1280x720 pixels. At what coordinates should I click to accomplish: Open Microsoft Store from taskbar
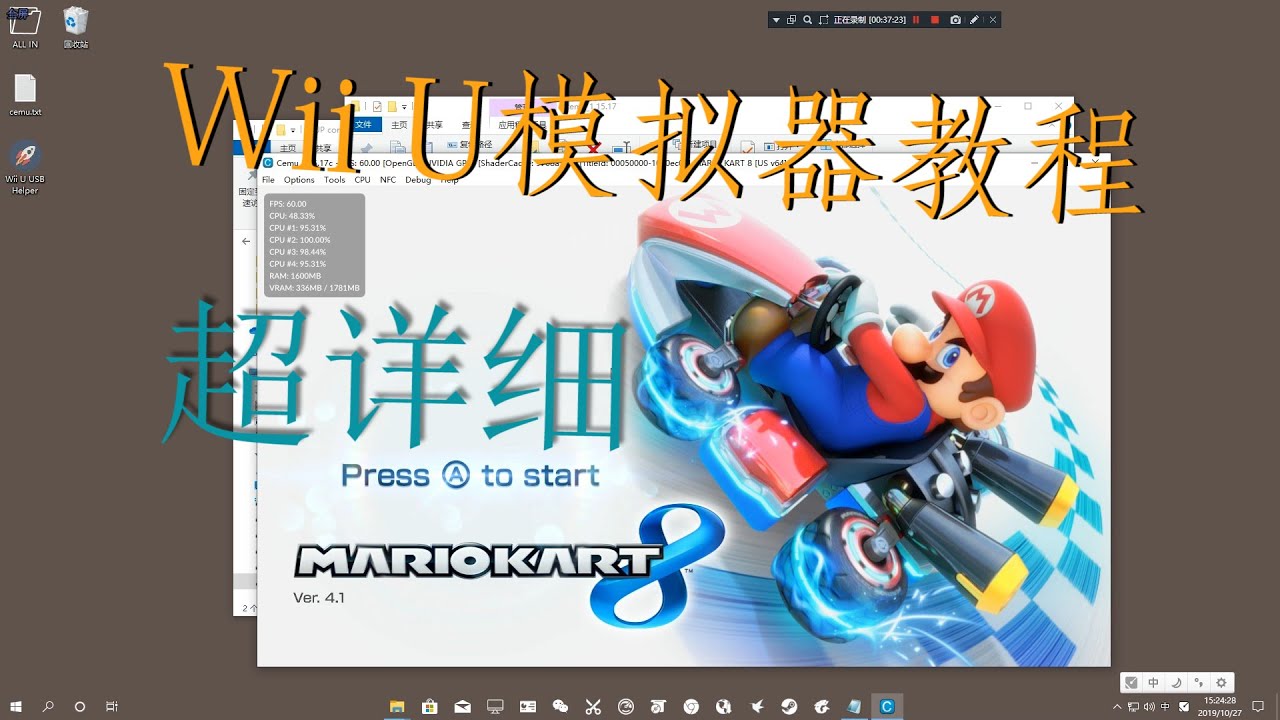pyautogui.click(x=430, y=706)
